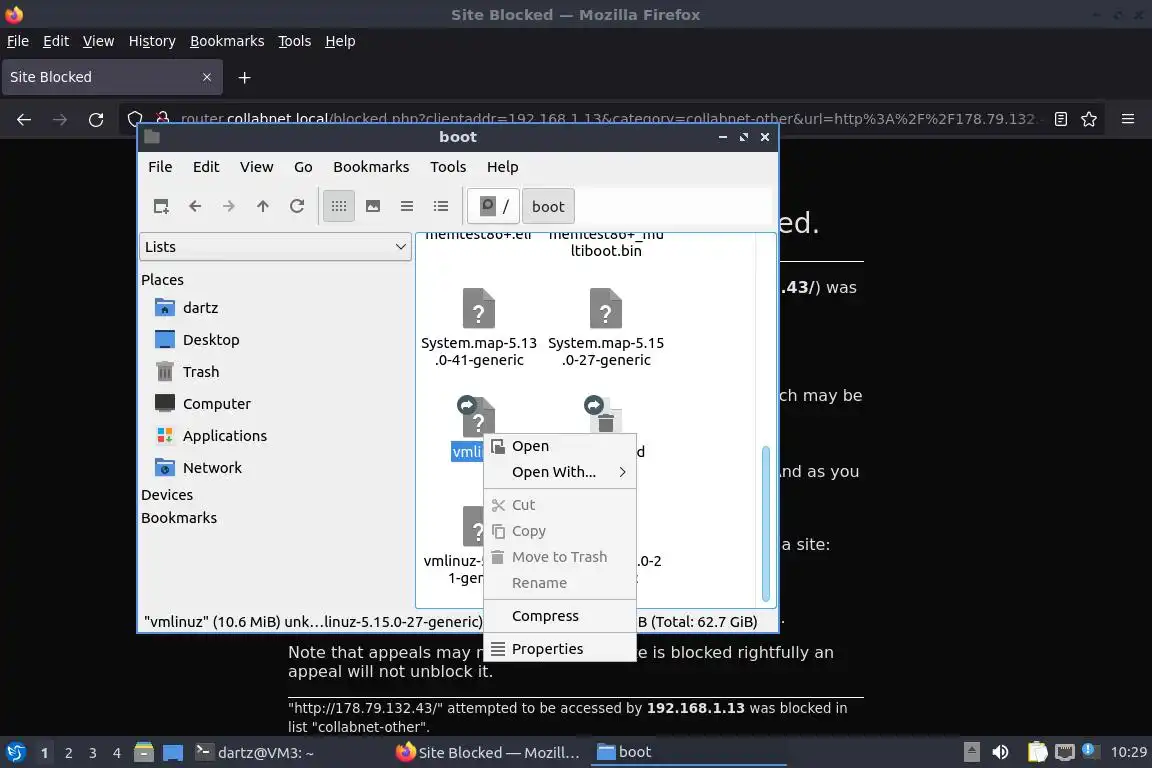Close the Site Blocked tab
The width and height of the screenshot is (1152, 768).
(x=207, y=77)
